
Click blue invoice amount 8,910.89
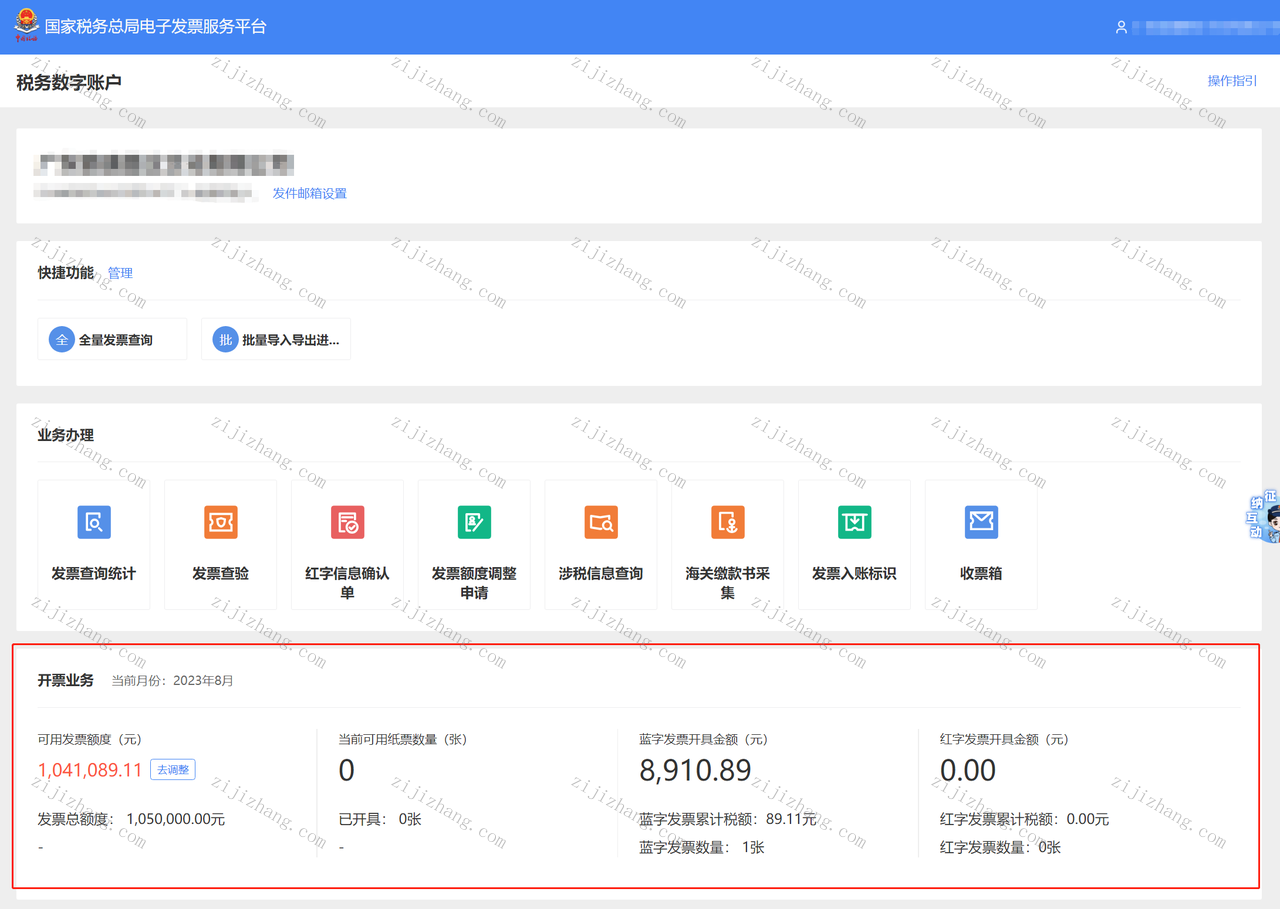[x=695, y=770]
